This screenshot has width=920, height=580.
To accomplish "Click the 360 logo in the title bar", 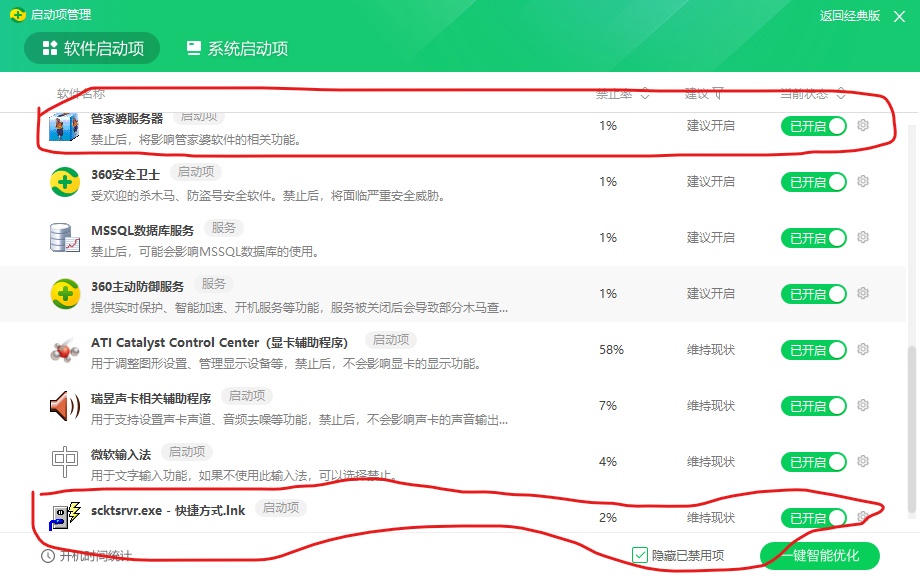I will [18, 15].
